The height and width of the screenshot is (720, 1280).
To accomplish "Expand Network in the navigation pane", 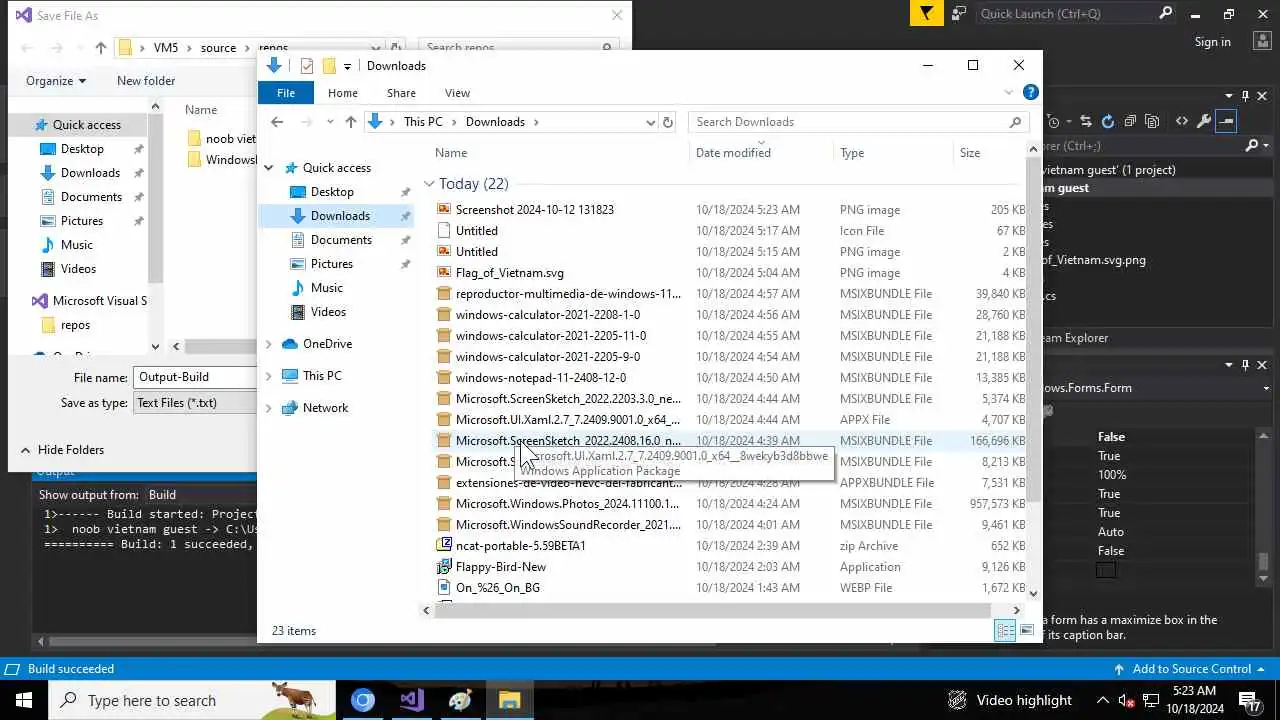I will coord(269,408).
